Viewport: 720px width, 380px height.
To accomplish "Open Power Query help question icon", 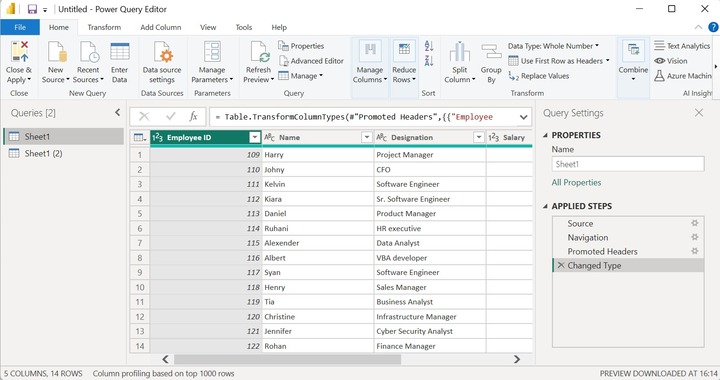I will (x=713, y=27).
